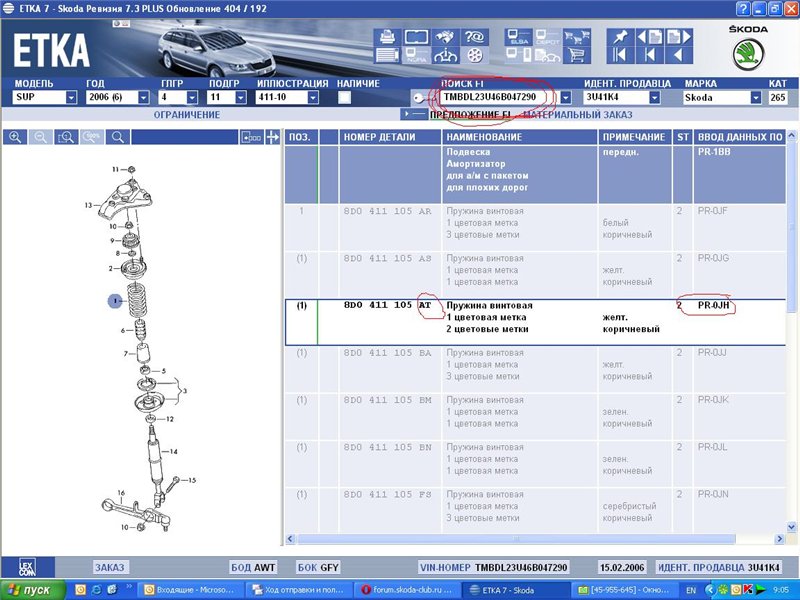Sort by НОМЕР ДЕТАЛИ column header
This screenshot has width=800, height=600.
(x=390, y=137)
